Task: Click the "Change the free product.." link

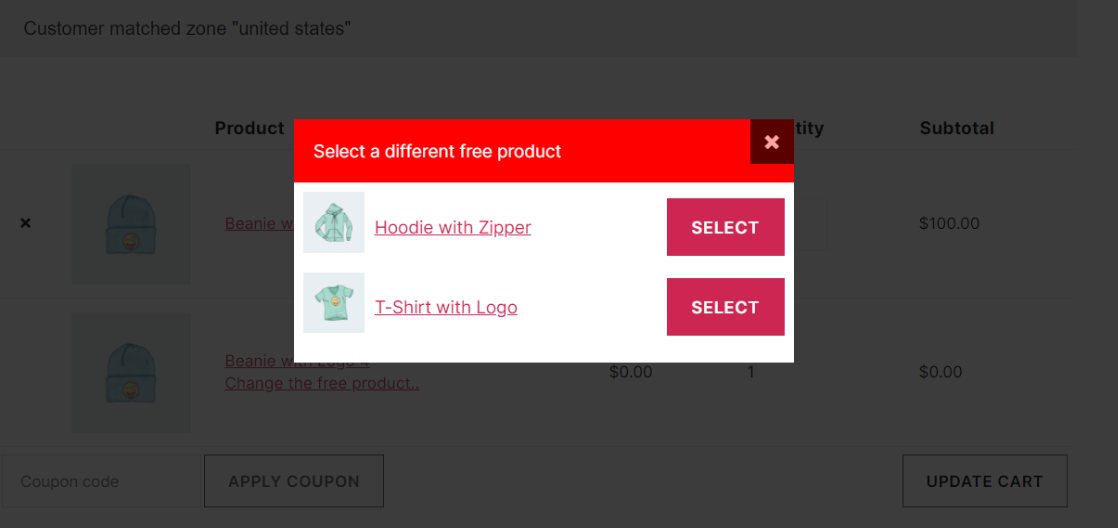Action: pos(321,383)
